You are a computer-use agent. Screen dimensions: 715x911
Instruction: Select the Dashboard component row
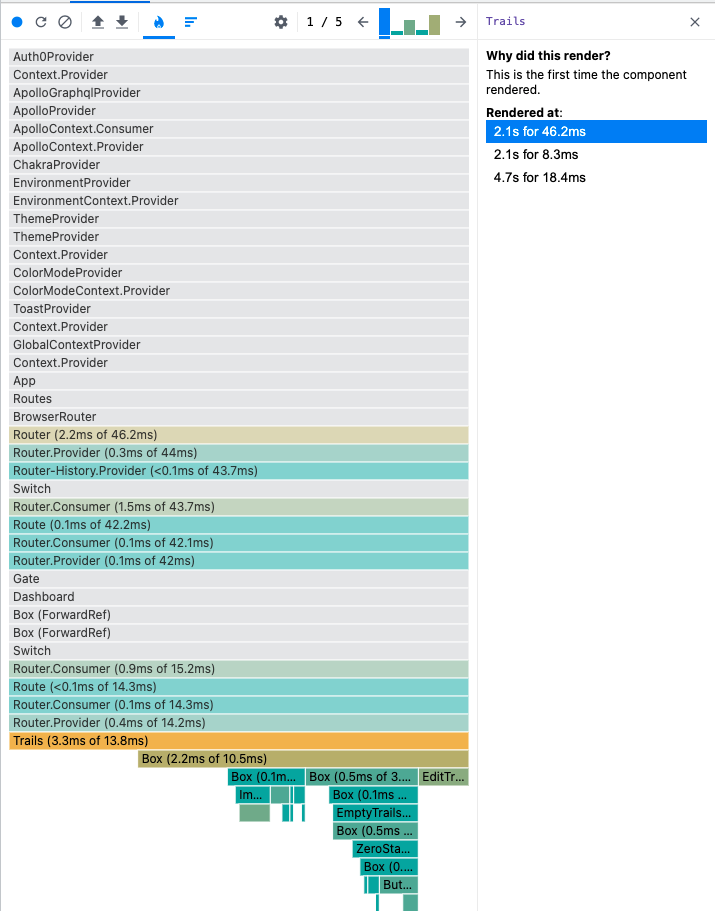pyautogui.click(x=239, y=597)
